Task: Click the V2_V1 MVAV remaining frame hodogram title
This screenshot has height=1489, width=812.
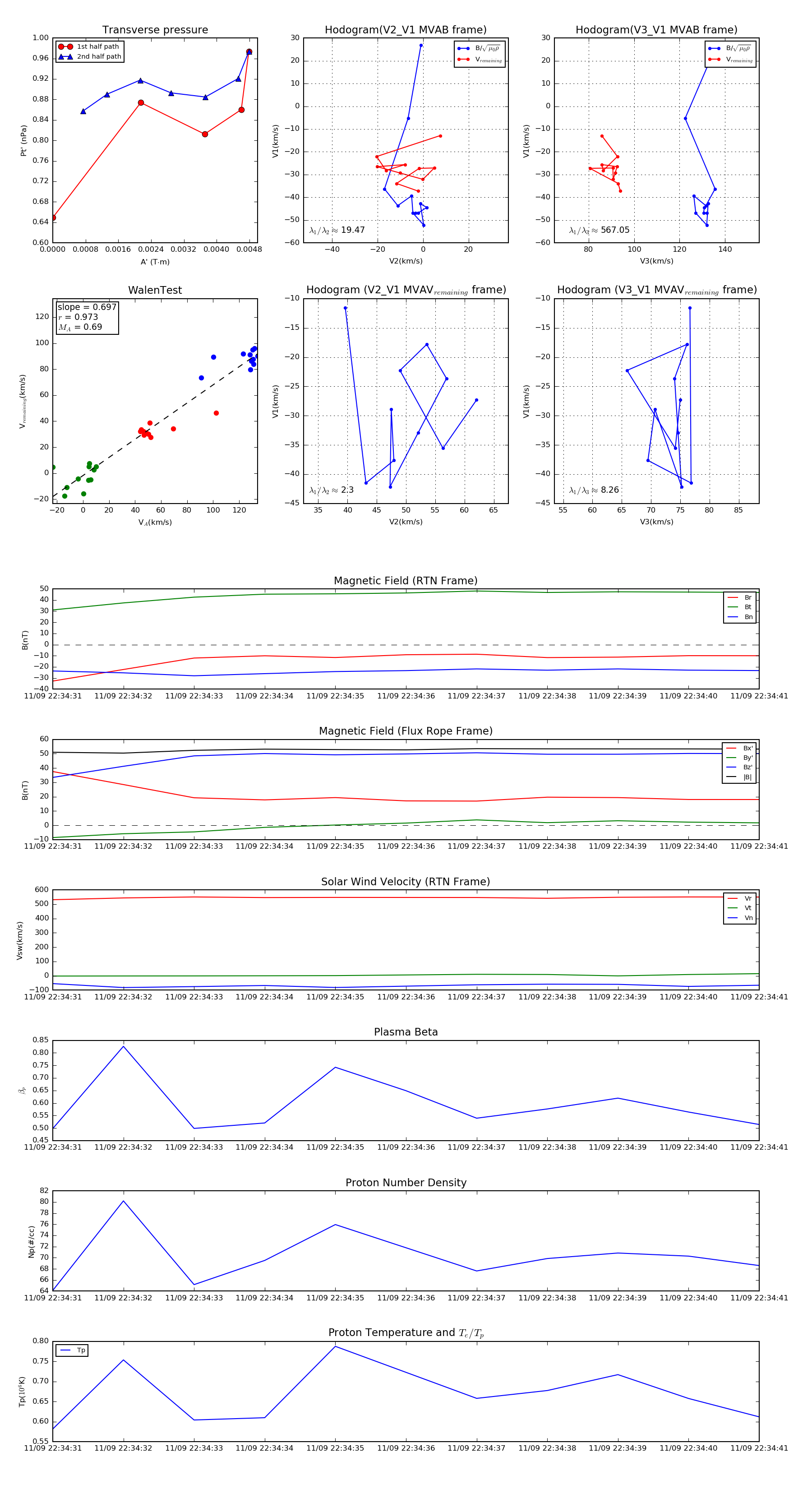Action: click(406, 290)
